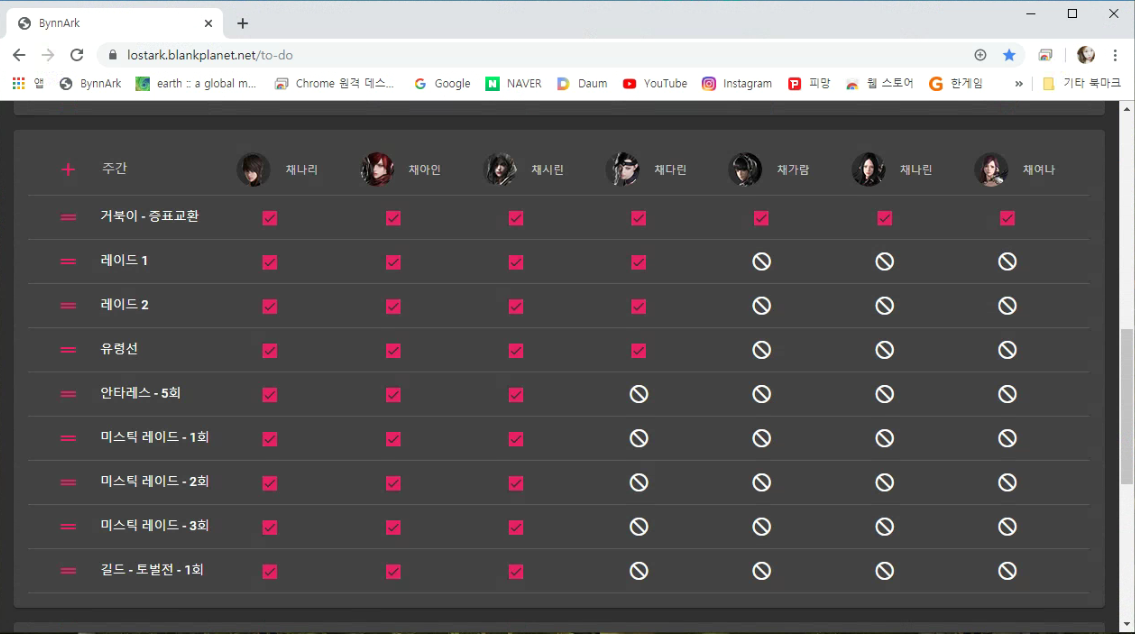Click the disabled icon for 레이드 2 under 채나린

click(x=885, y=305)
